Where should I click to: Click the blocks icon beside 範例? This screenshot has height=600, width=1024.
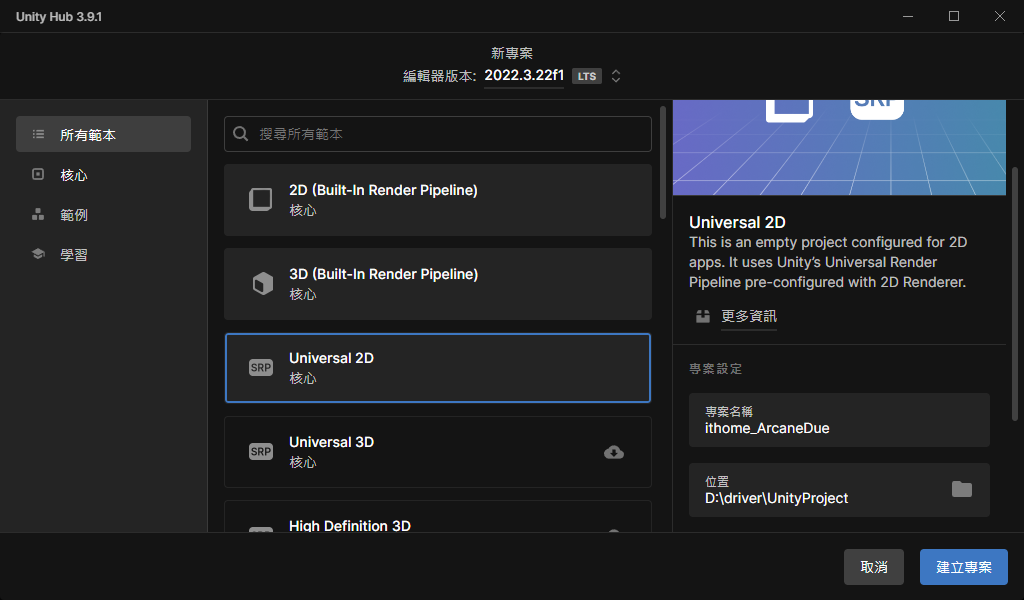coord(39,214)
